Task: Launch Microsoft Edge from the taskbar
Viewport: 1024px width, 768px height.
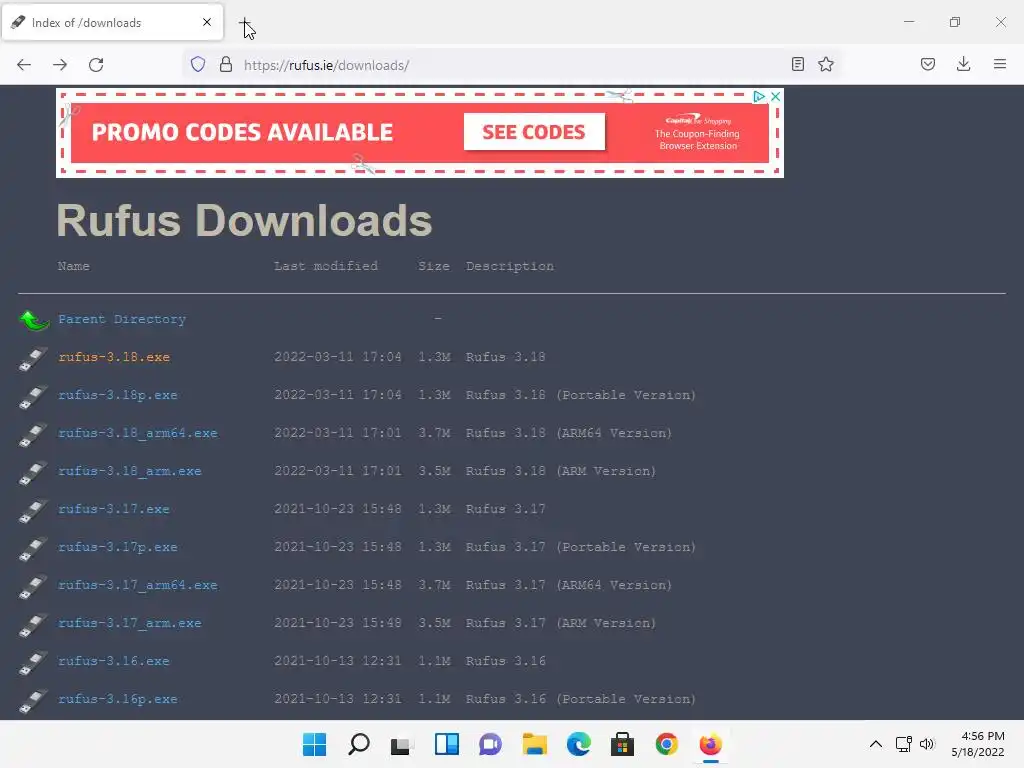Action: (579, 744)
